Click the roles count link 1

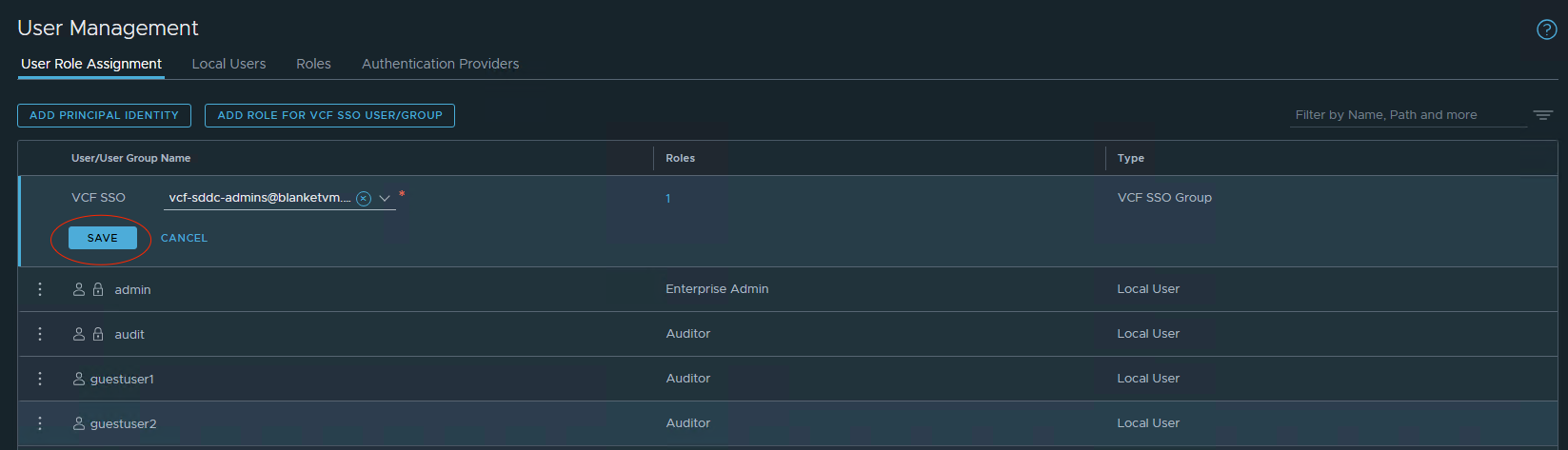pyautogui.click(x=668, y=199)
